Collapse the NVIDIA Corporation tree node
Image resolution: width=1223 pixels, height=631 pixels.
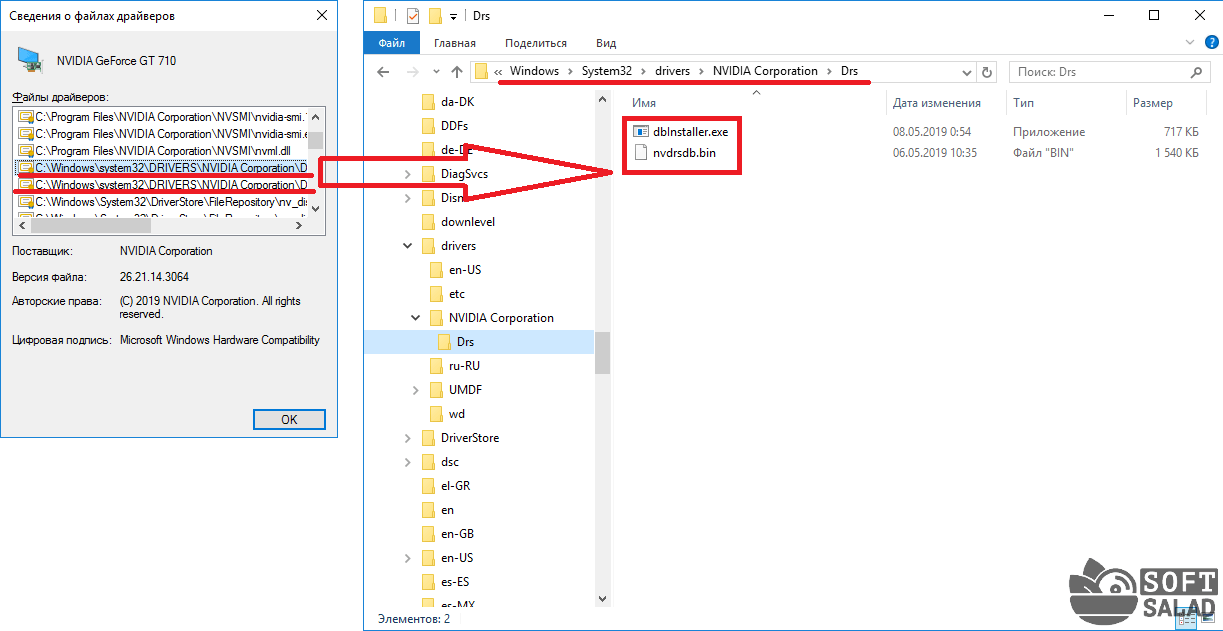pos(416,318)
